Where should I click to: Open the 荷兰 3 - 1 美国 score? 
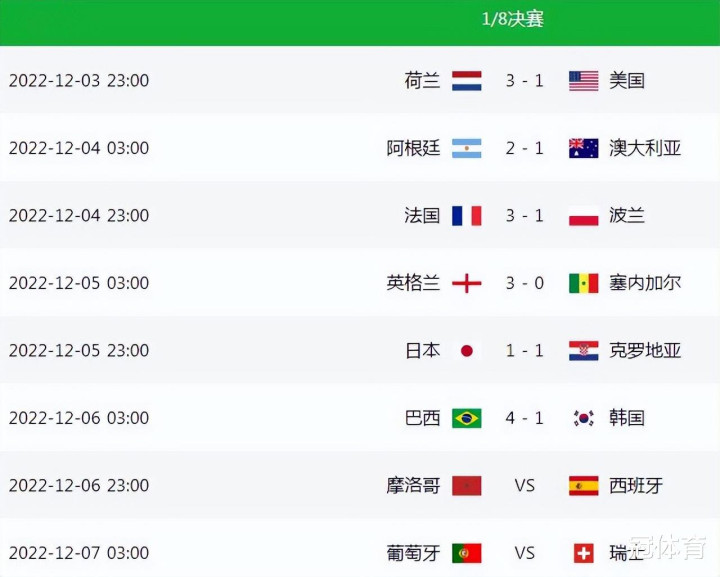(524, 81)
